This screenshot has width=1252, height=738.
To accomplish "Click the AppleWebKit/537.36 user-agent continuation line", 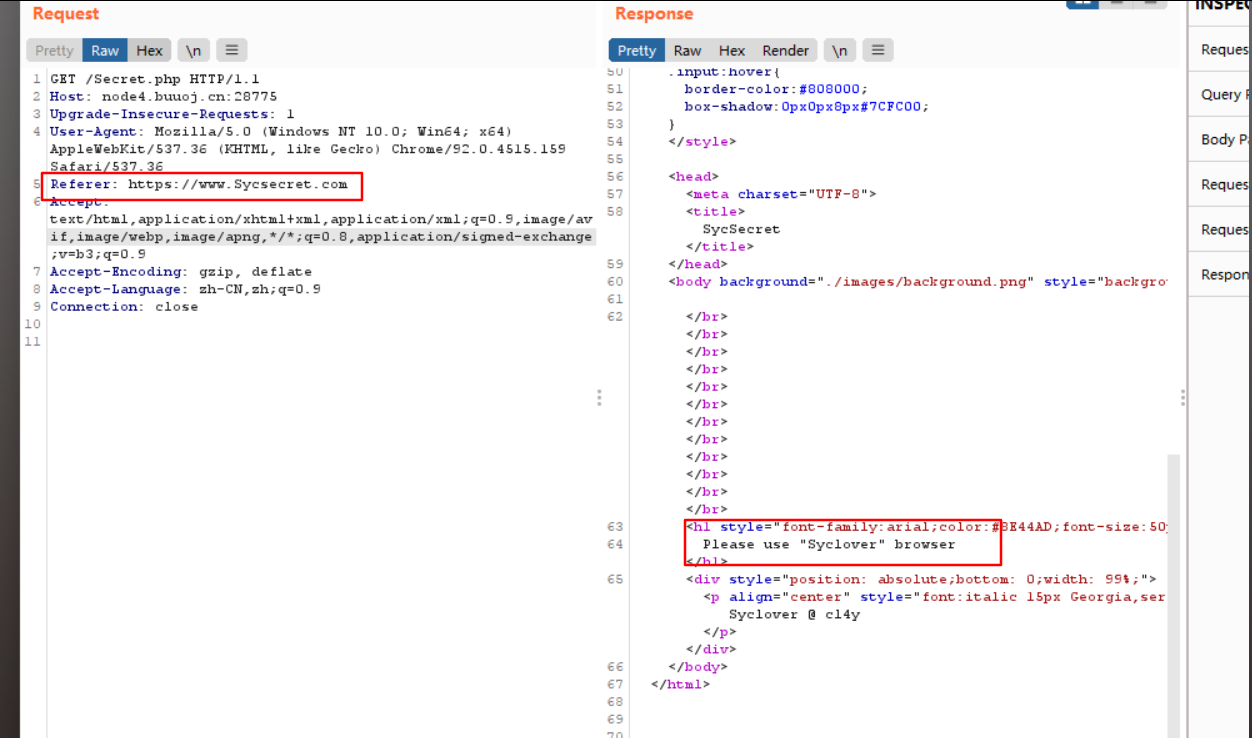I will pyautogui.click(x=308, y=149).
